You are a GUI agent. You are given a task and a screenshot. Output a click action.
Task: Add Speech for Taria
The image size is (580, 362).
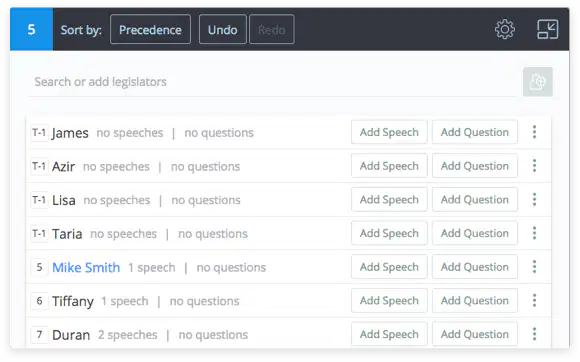click(389, 233)
